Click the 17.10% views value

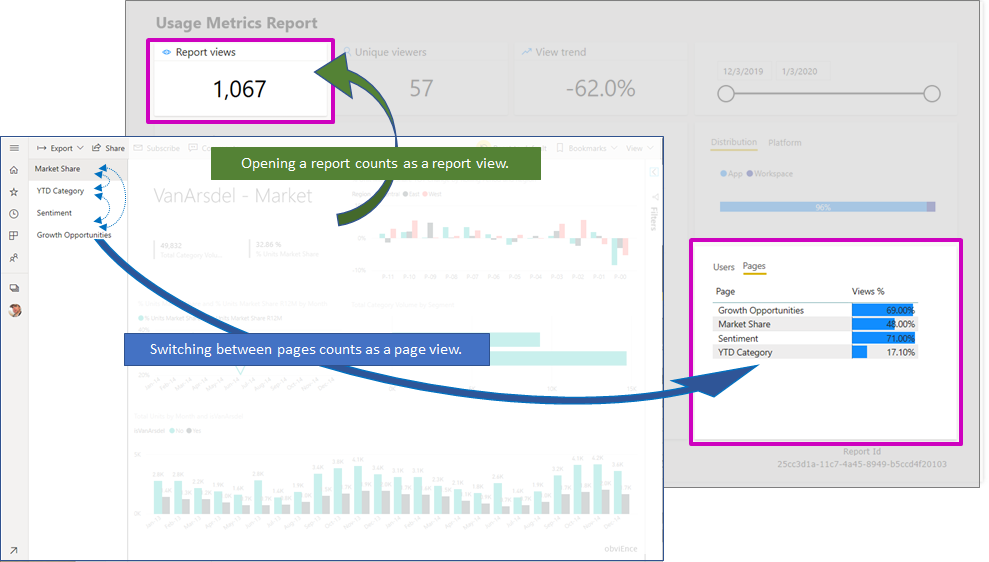[x=901, y=353]
